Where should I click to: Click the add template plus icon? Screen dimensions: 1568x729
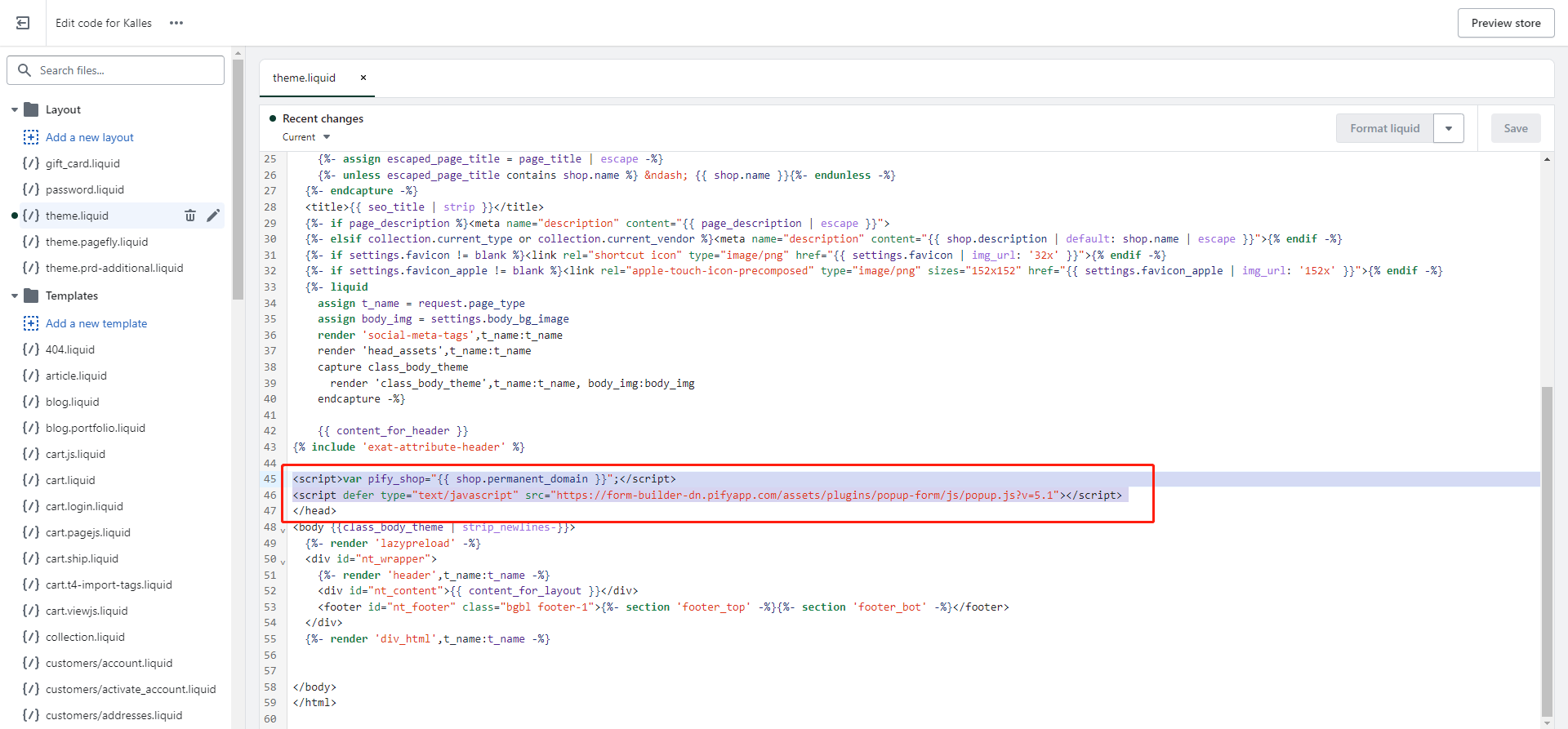[31, 323]
